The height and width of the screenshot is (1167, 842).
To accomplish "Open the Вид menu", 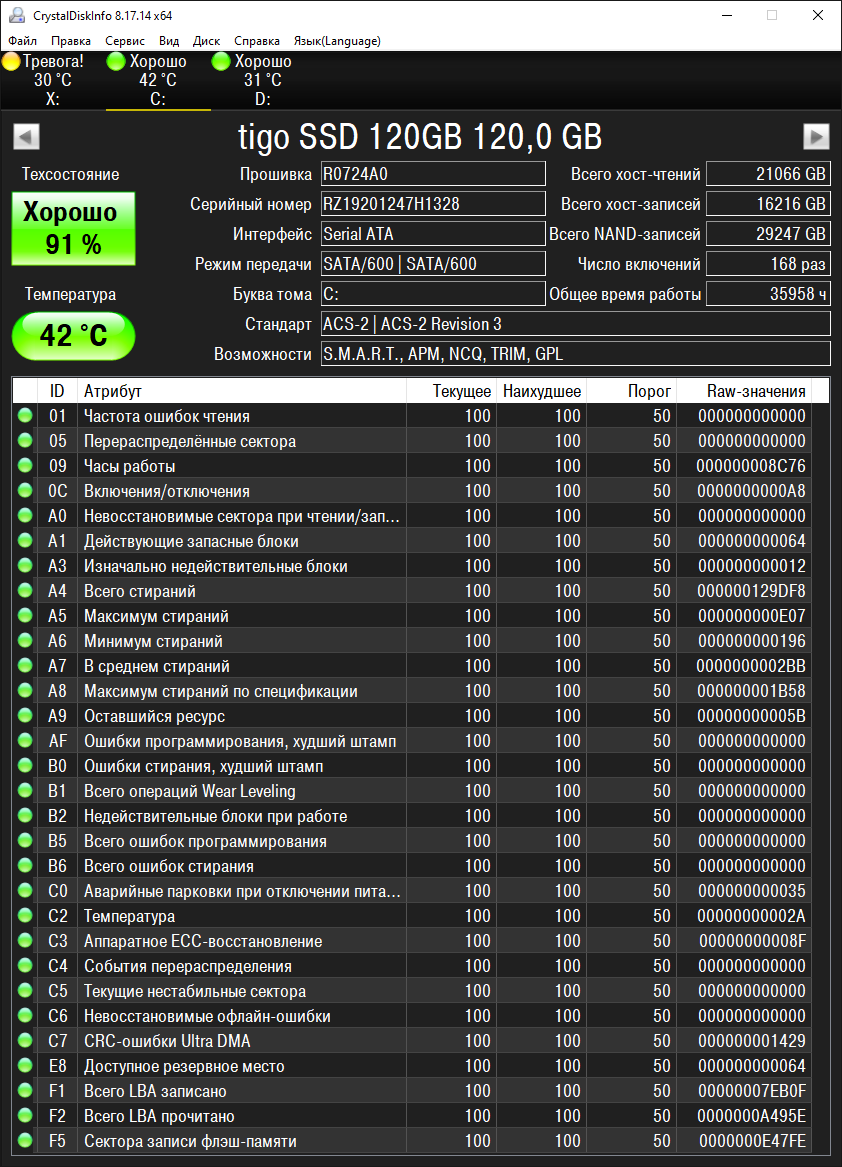I will pos(169,41).
